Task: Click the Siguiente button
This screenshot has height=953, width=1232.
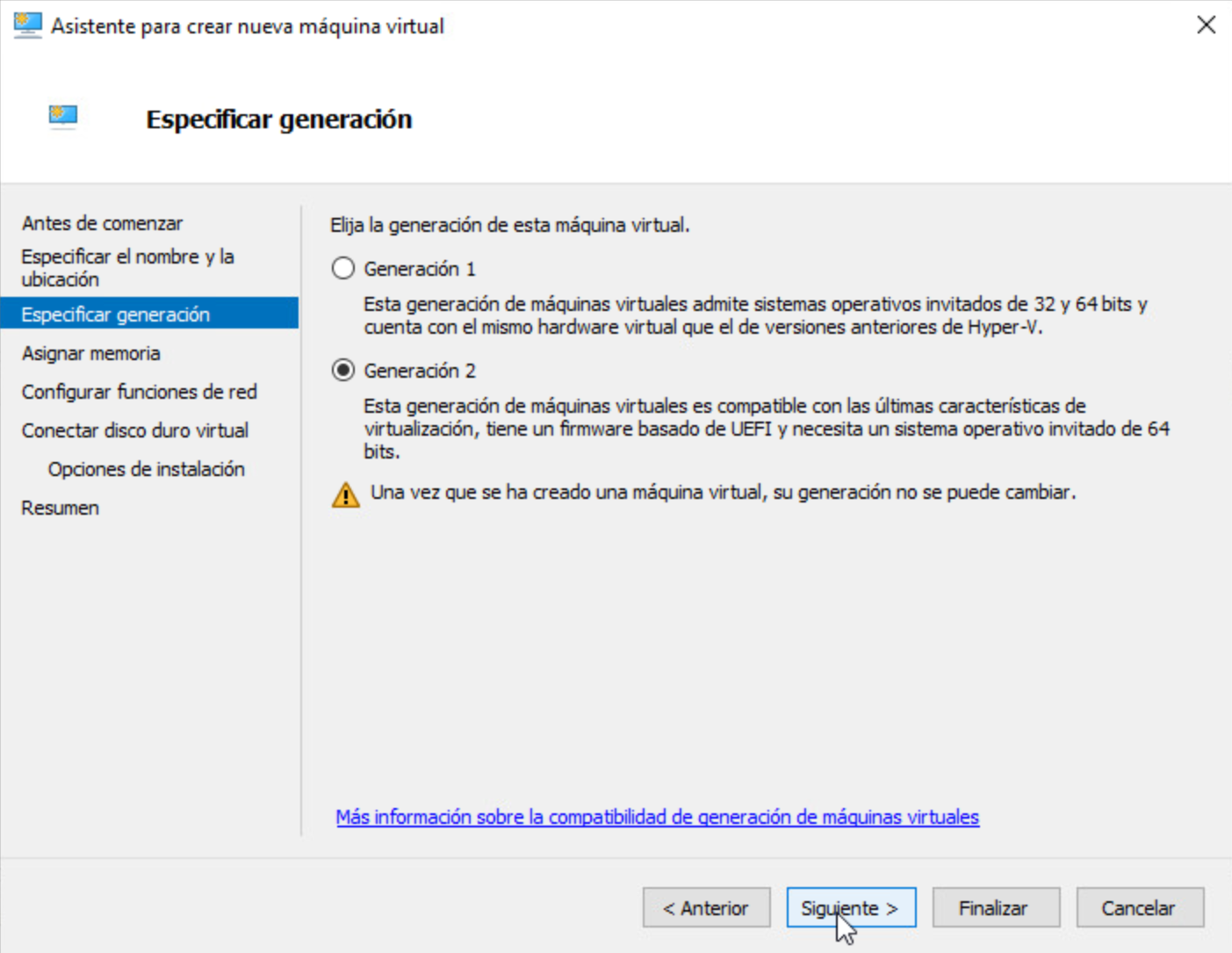Action: [x=849, y=907]
